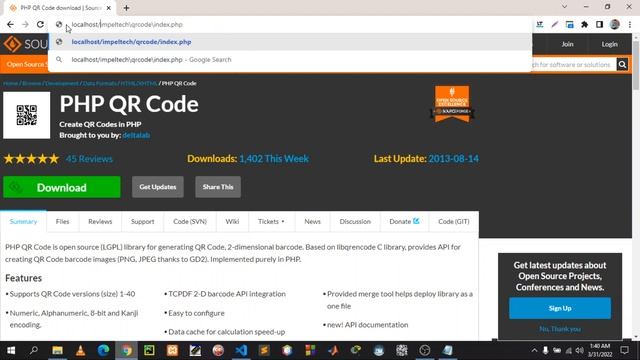Open the tab search chevron in title bar

[x=564, y=7]
